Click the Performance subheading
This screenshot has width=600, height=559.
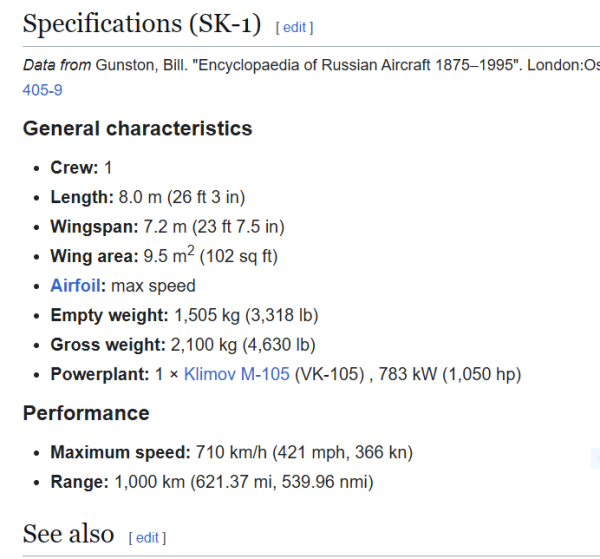click(86, 413)
